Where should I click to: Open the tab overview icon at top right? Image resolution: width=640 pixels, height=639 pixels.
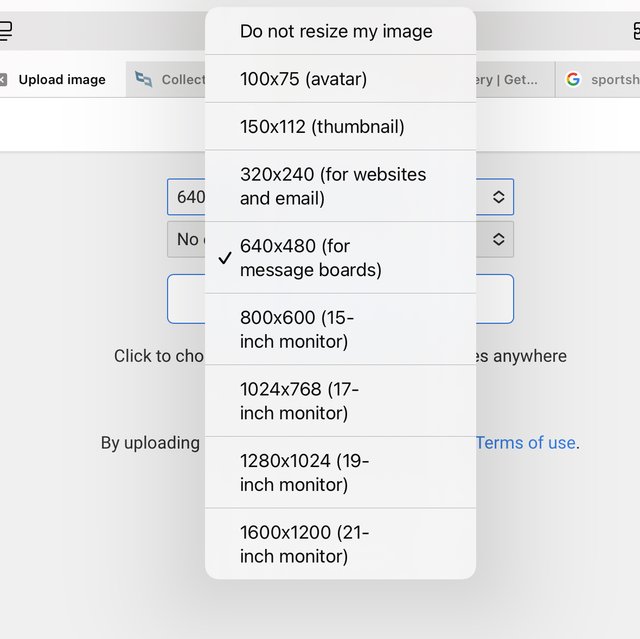pos(635,31)
